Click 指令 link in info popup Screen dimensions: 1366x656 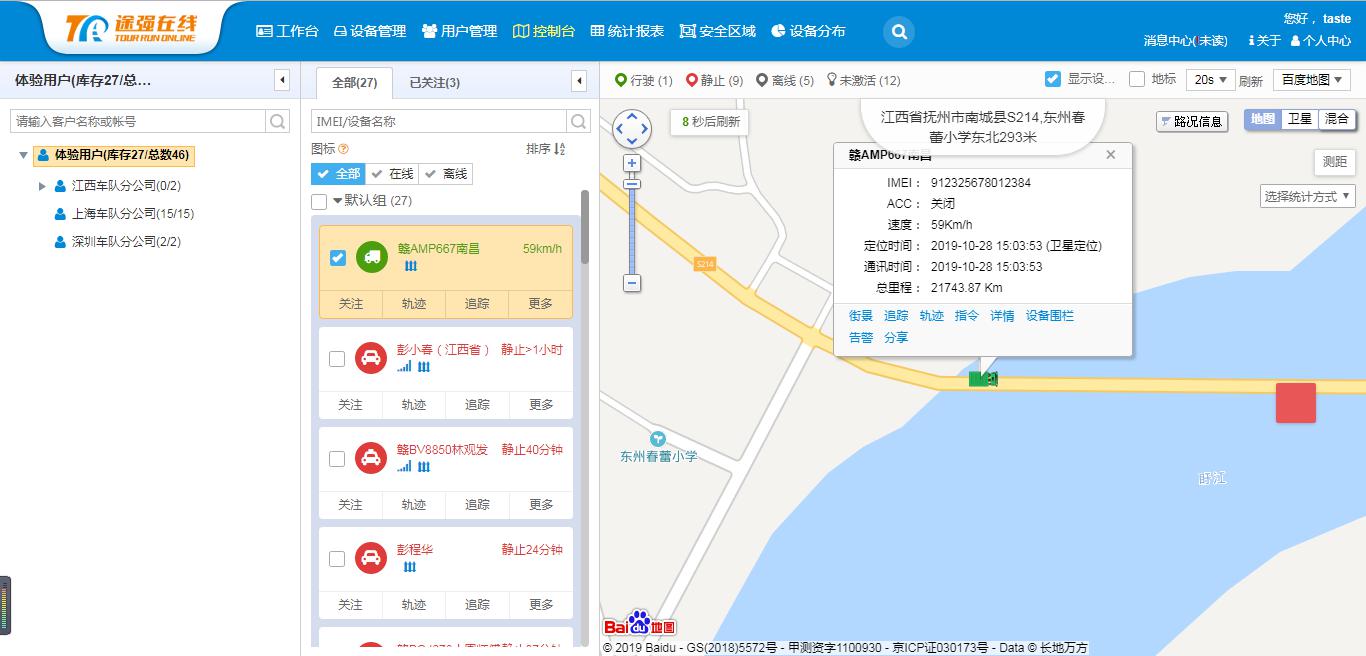pyautogui.click(x=967, y=316)
